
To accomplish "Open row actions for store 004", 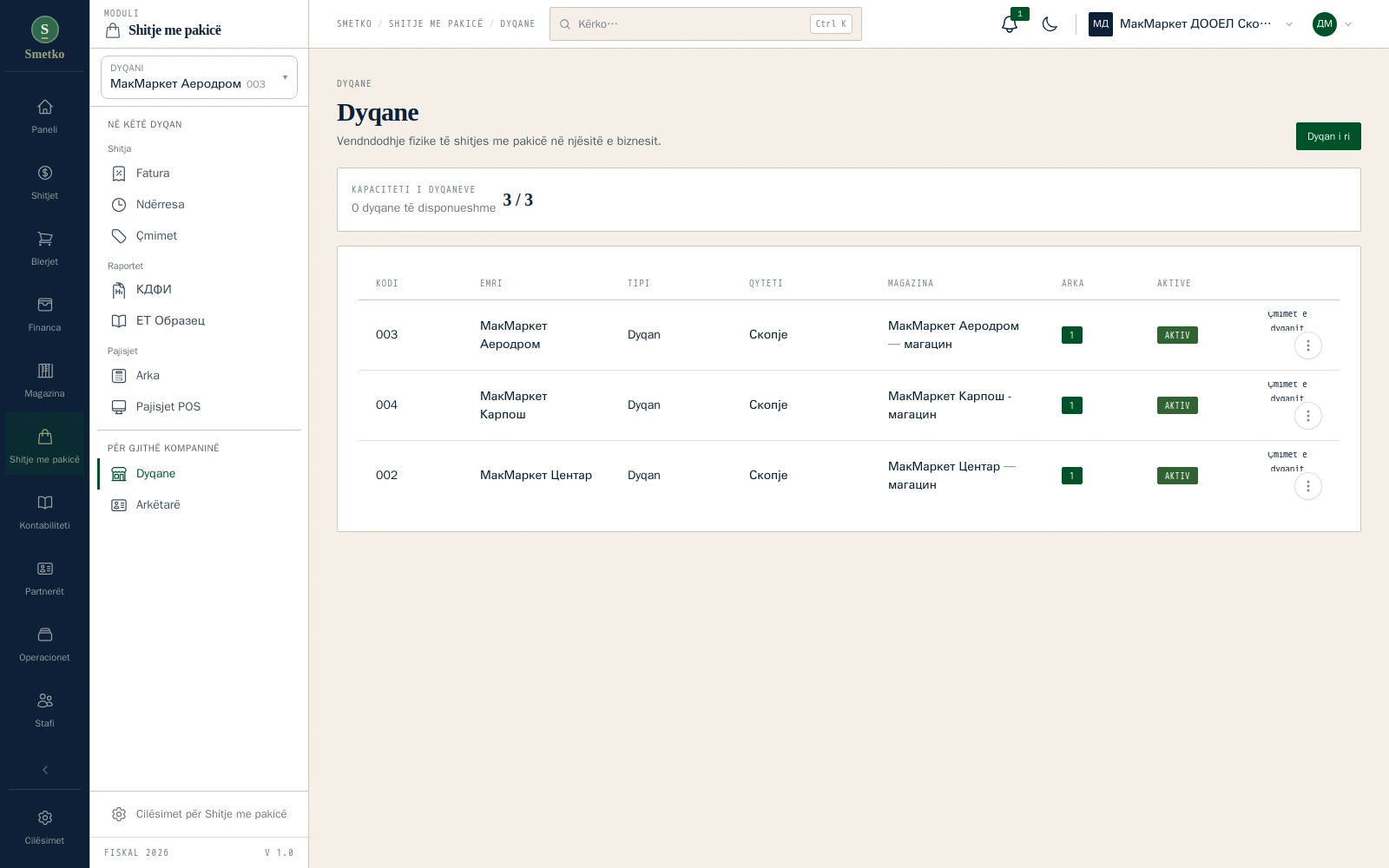I will coord(1307,416).
